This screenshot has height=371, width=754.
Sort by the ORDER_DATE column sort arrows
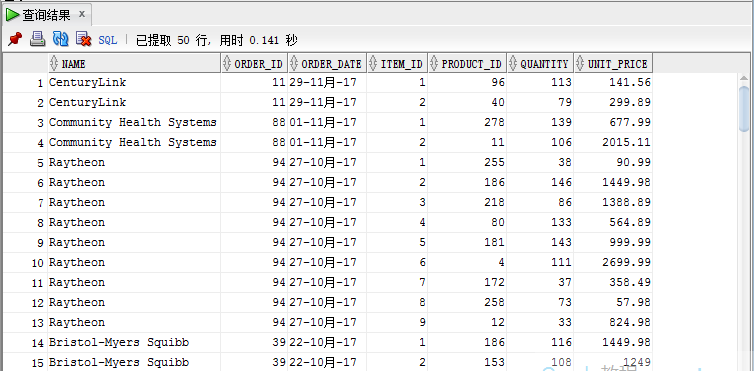(x=294, y=63)
